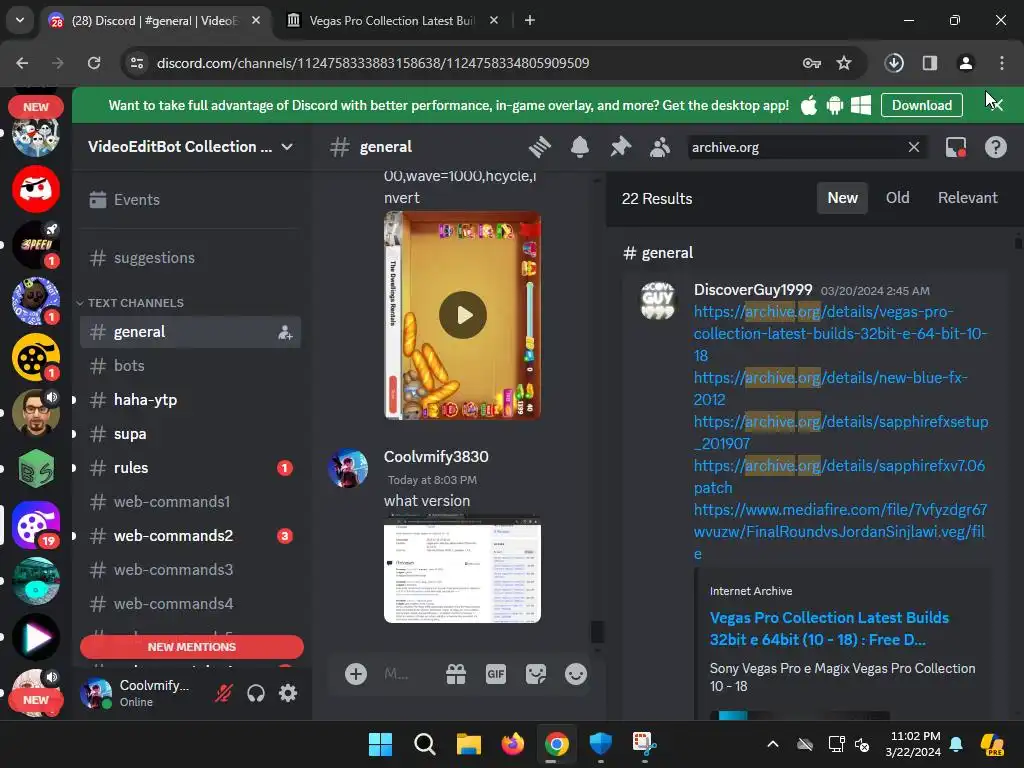Open the rules channel

190,468
